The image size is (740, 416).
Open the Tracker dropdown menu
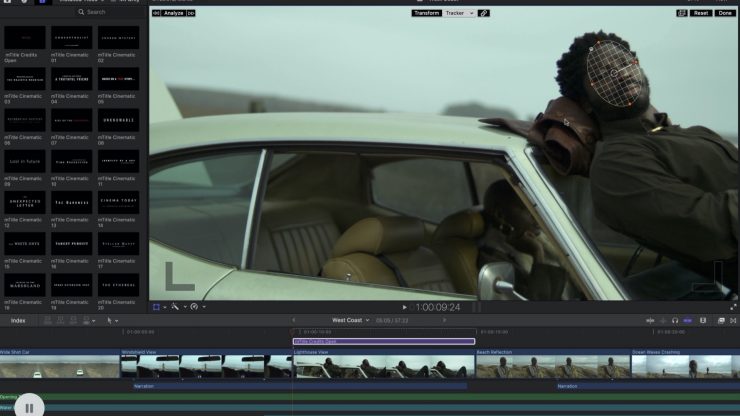(x=458, y=13)
